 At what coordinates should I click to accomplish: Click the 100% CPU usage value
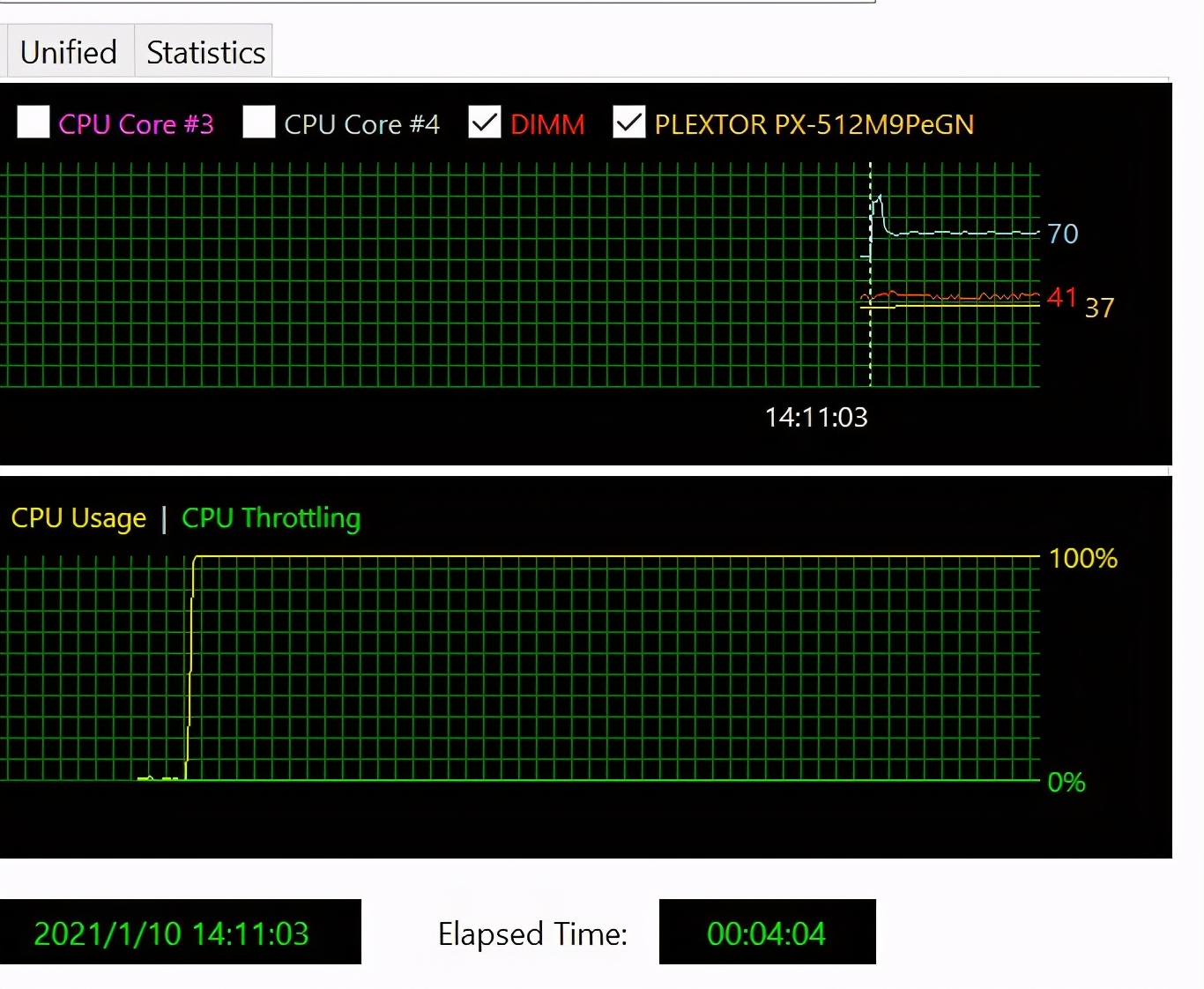pyautogui.click(x=1083, y=558)
